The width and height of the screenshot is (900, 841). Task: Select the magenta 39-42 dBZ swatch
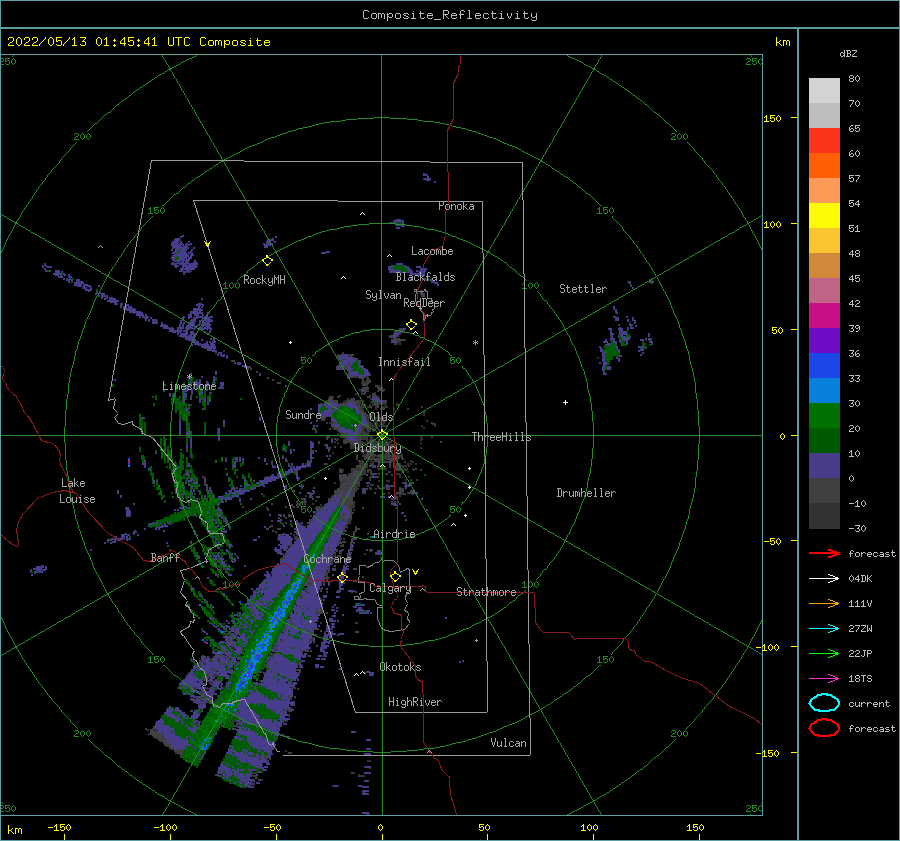point(824,315)
